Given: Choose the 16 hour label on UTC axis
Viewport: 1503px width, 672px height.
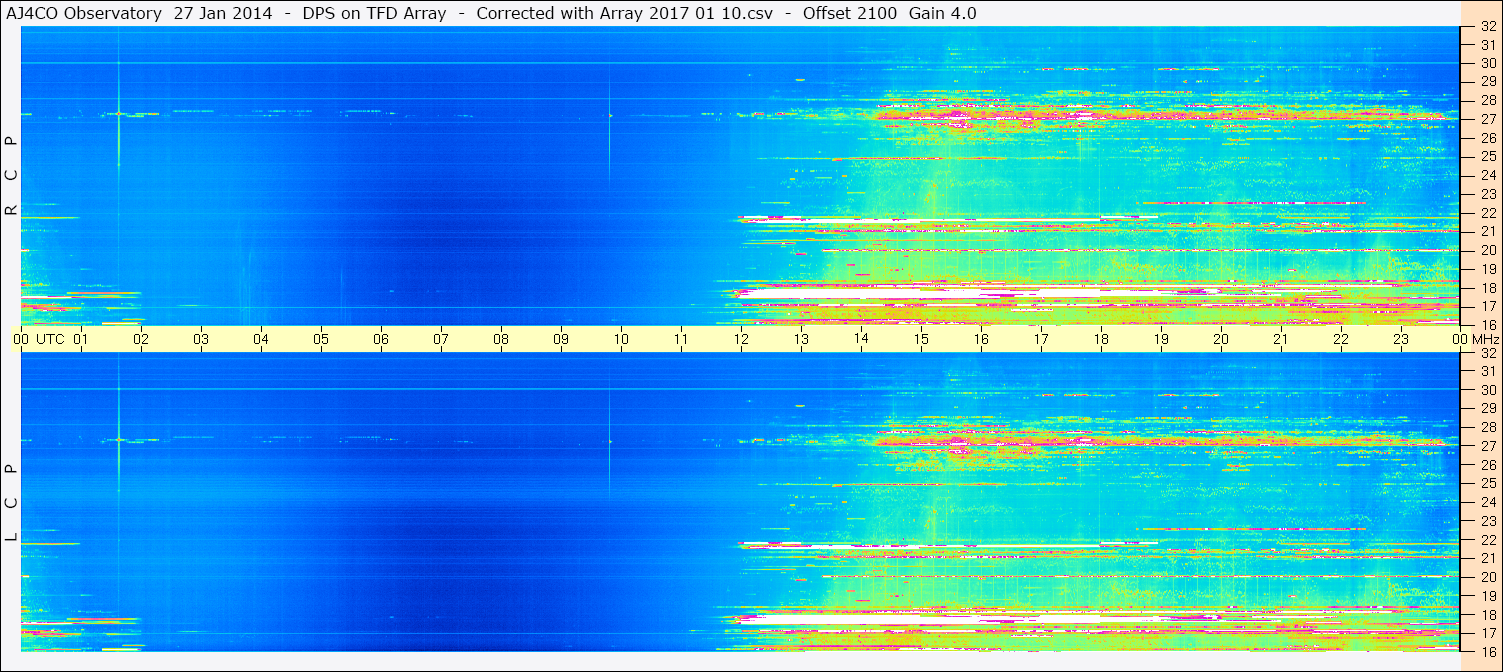Looking at the screenshot, I should pos(981,339).
